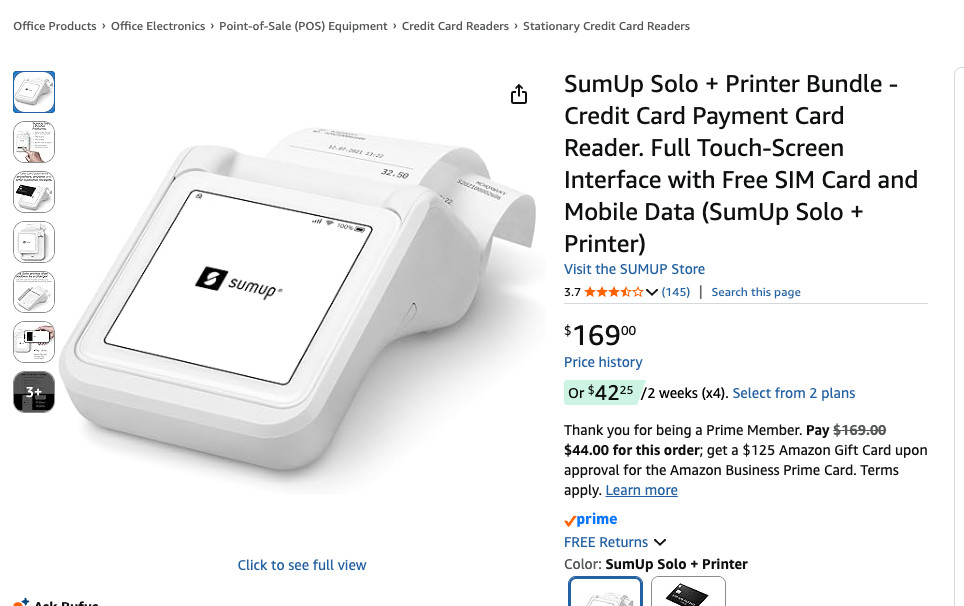Click the 3.7 star rating stars
Viewport: 964px width, 606px height.
pos(613,291)
